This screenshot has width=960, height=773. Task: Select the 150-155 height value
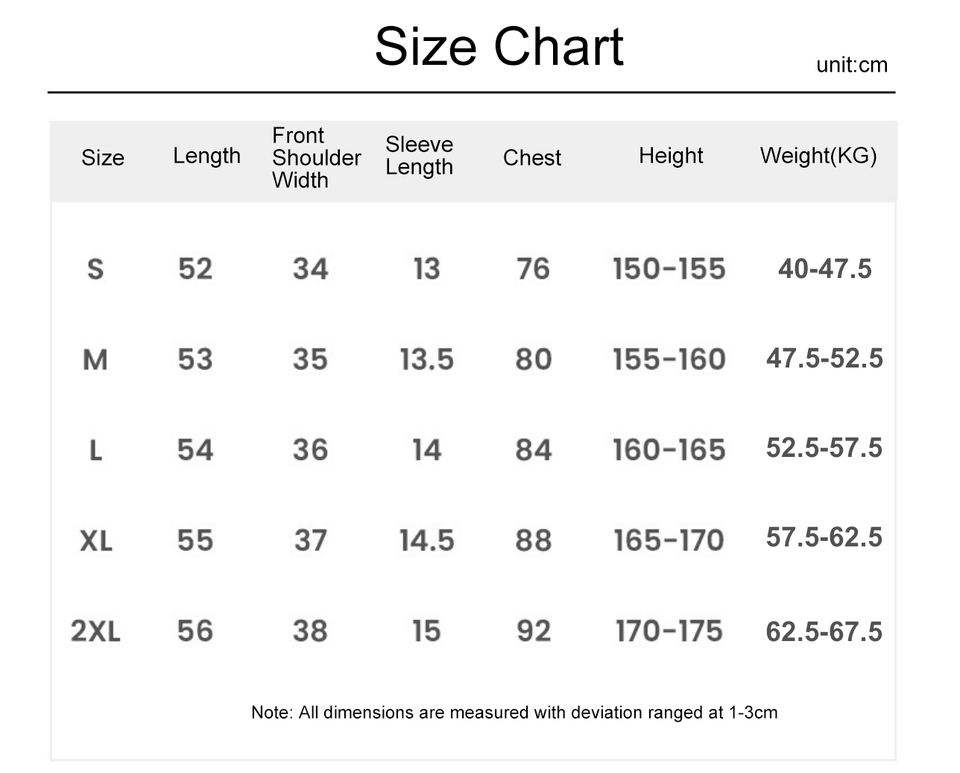669,269
